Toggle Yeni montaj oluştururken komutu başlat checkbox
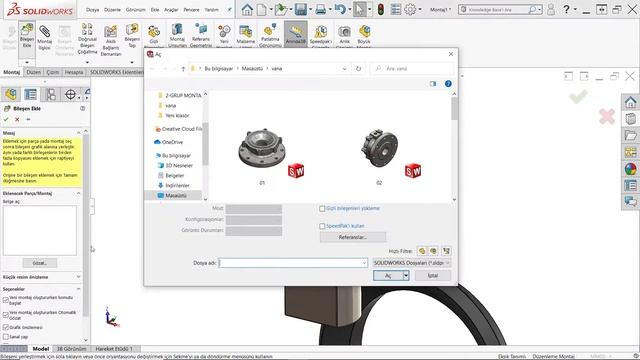 6,300
